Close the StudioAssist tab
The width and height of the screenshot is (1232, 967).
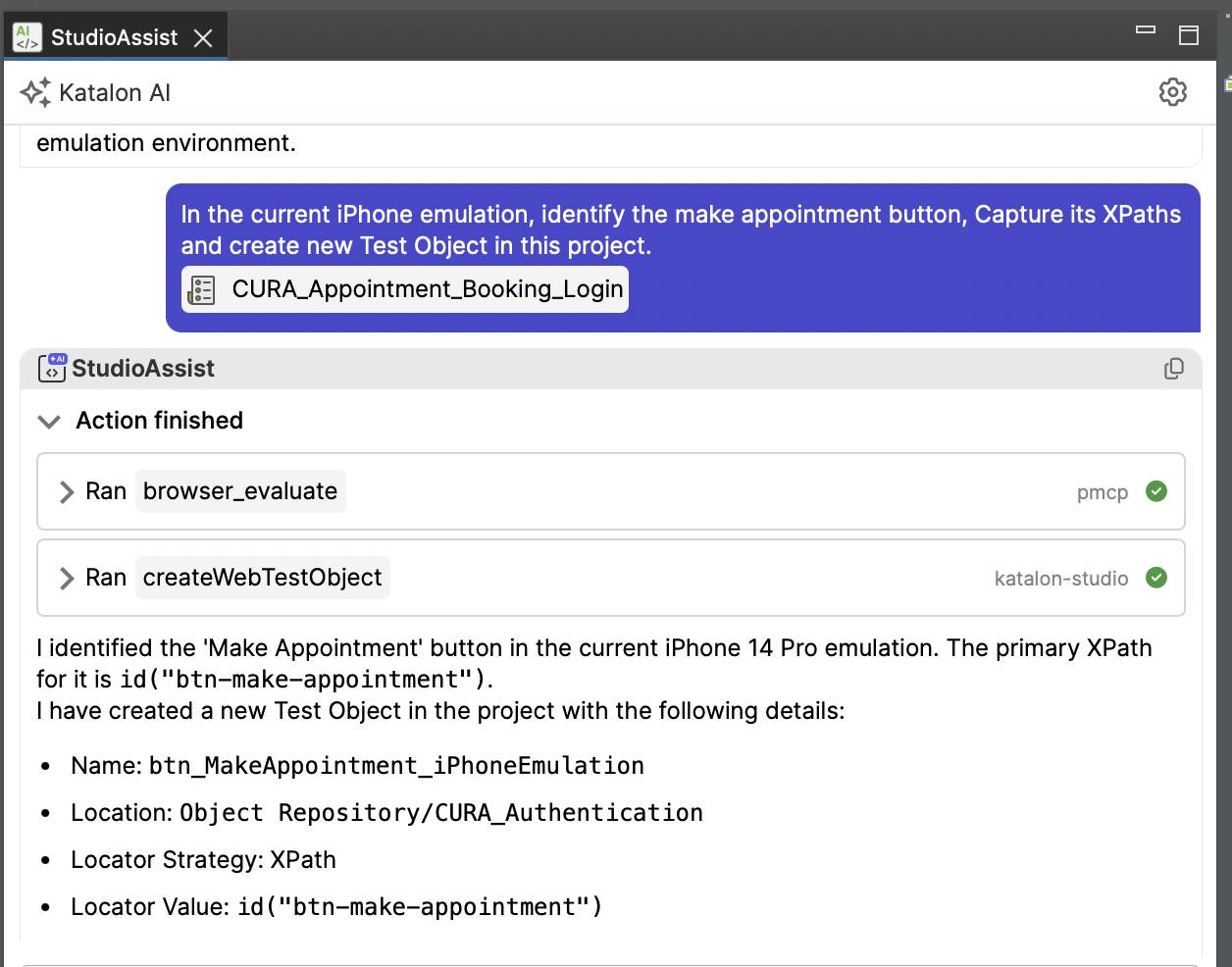coord(203,36)
